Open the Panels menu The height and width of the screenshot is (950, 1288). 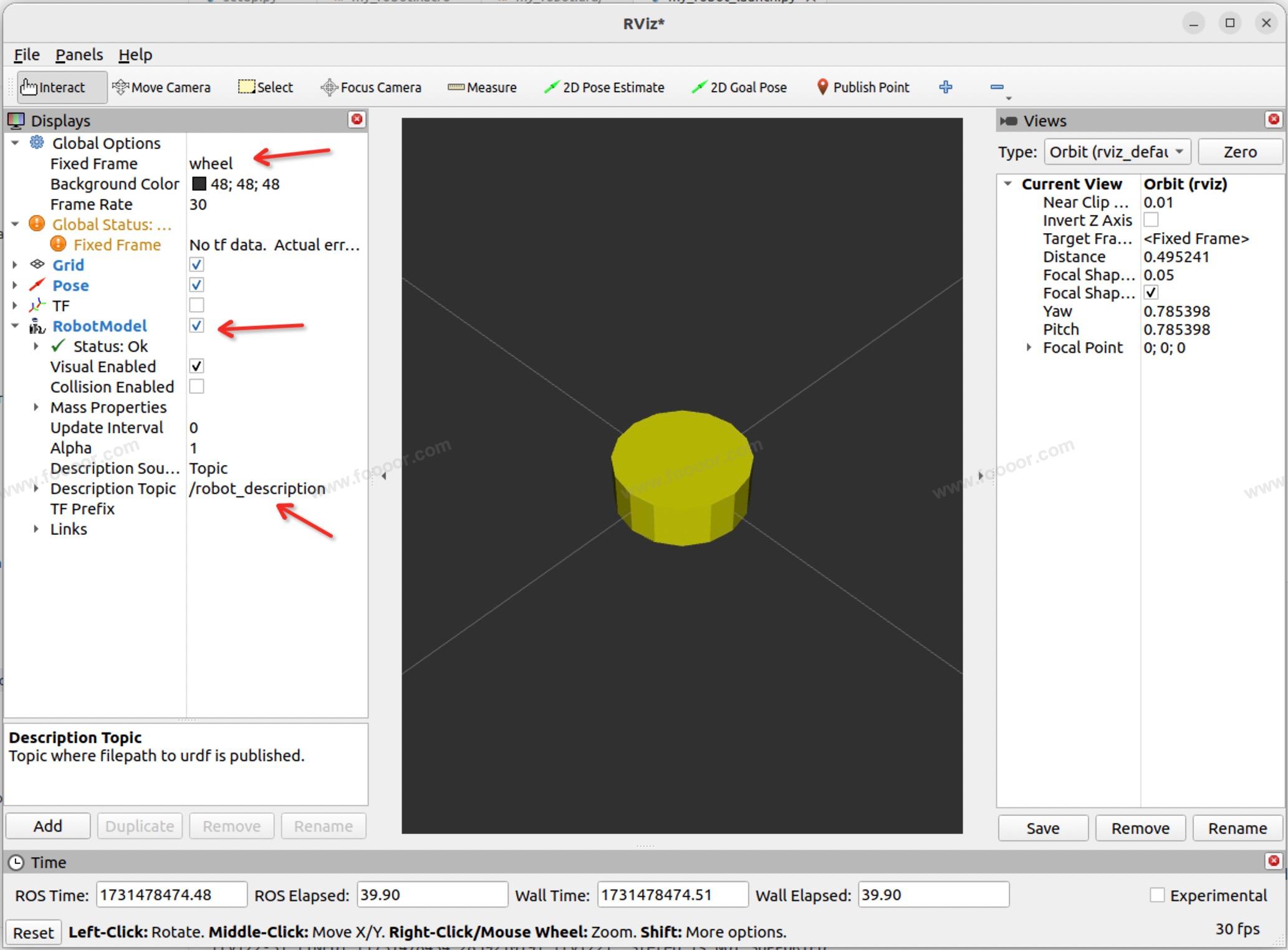[79, 55]
